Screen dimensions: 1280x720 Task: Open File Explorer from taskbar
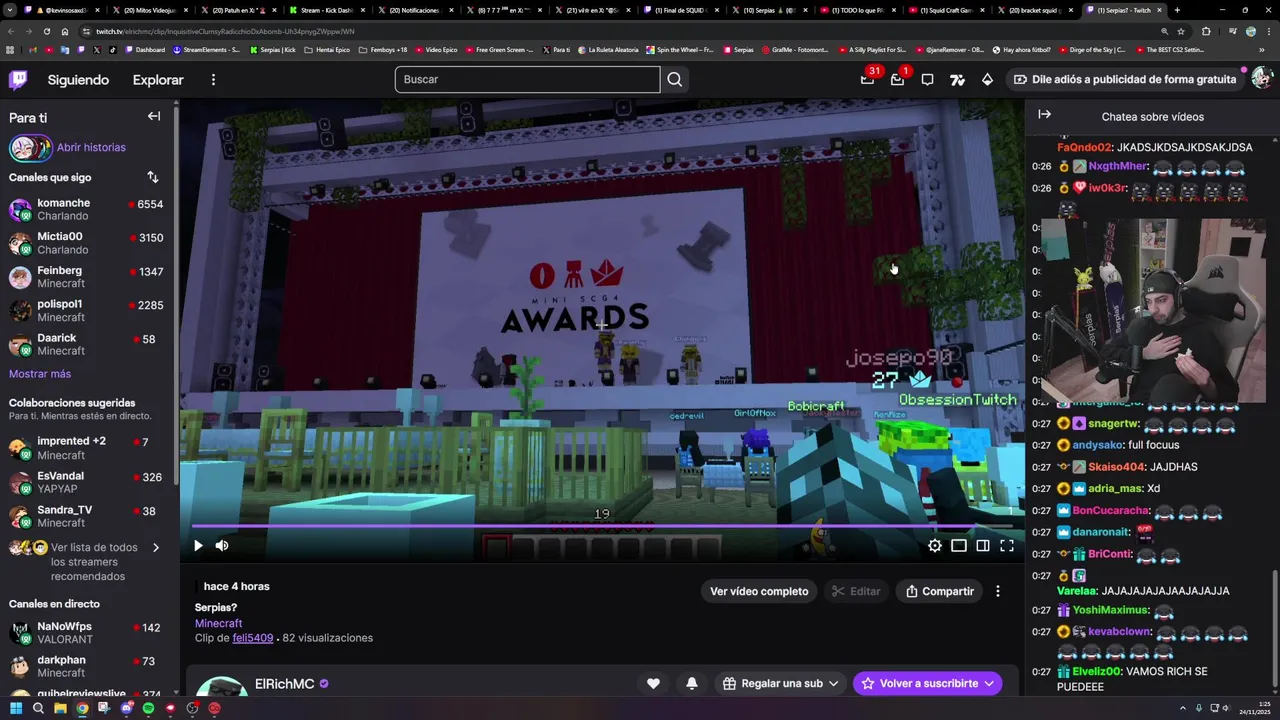tap(60, 708)
